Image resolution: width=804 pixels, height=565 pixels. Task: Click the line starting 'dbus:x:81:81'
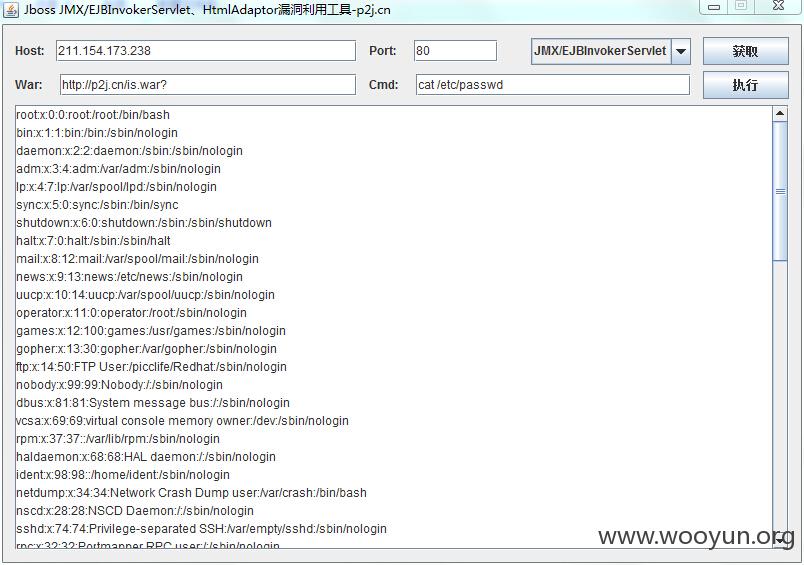(x=153, y=403)
